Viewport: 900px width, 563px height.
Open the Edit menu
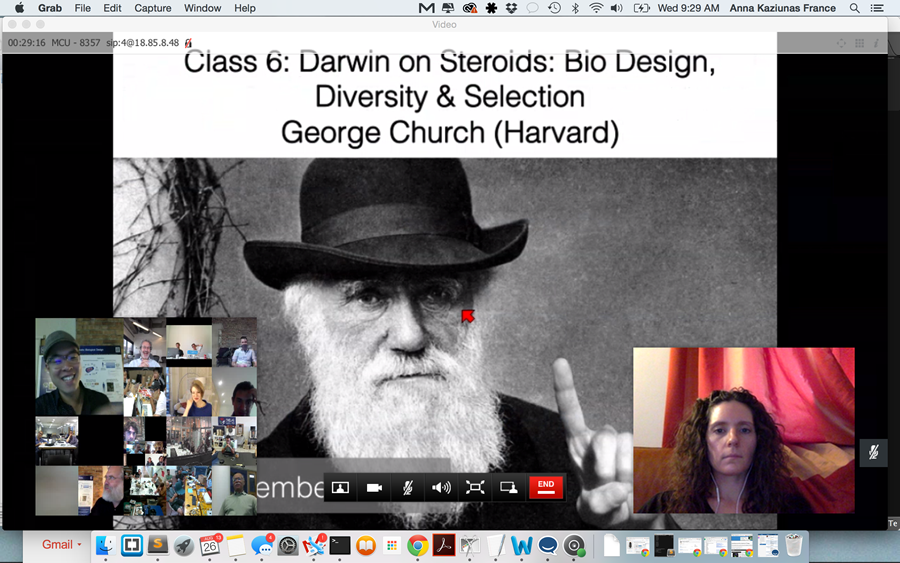[112, 8]
